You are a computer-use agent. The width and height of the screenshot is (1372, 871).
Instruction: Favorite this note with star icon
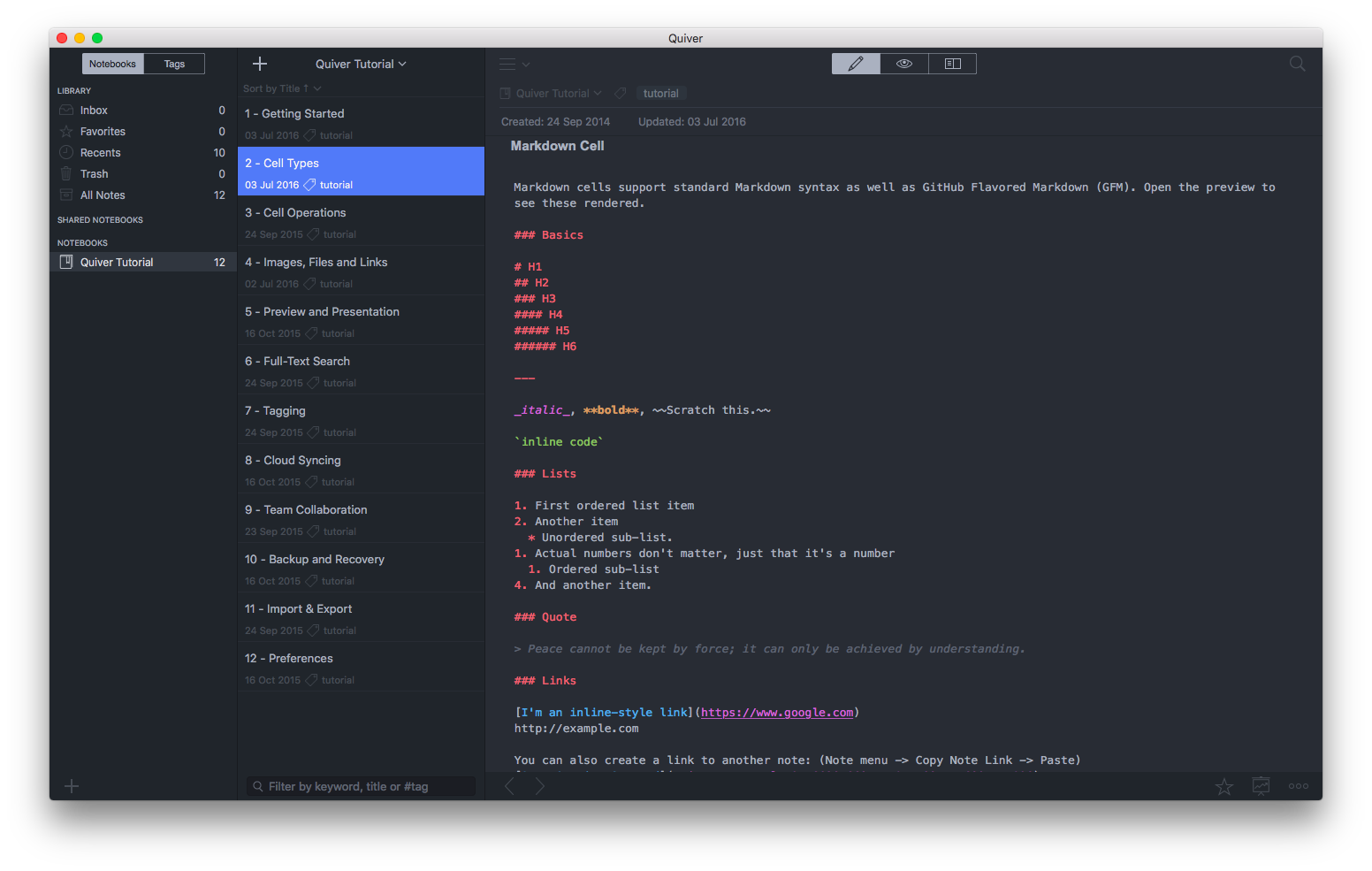[1223, 786]
